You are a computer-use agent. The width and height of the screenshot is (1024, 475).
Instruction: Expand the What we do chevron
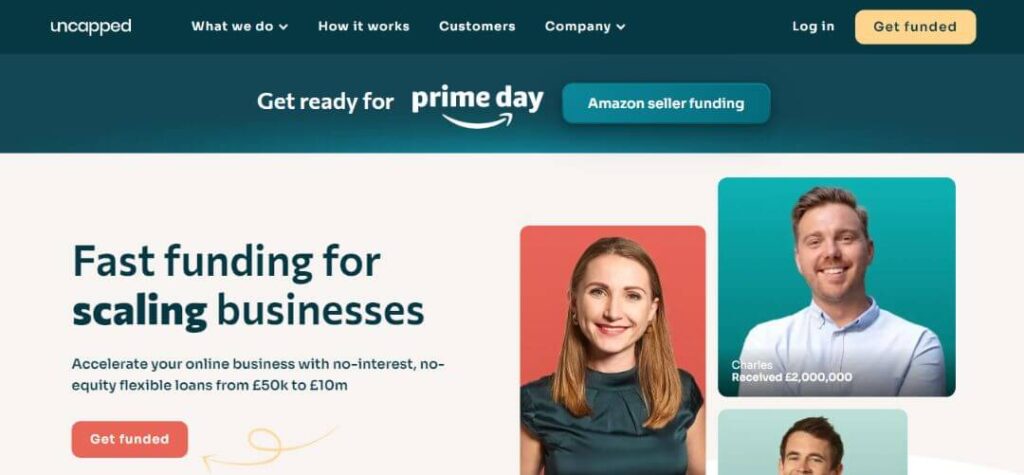283,27
